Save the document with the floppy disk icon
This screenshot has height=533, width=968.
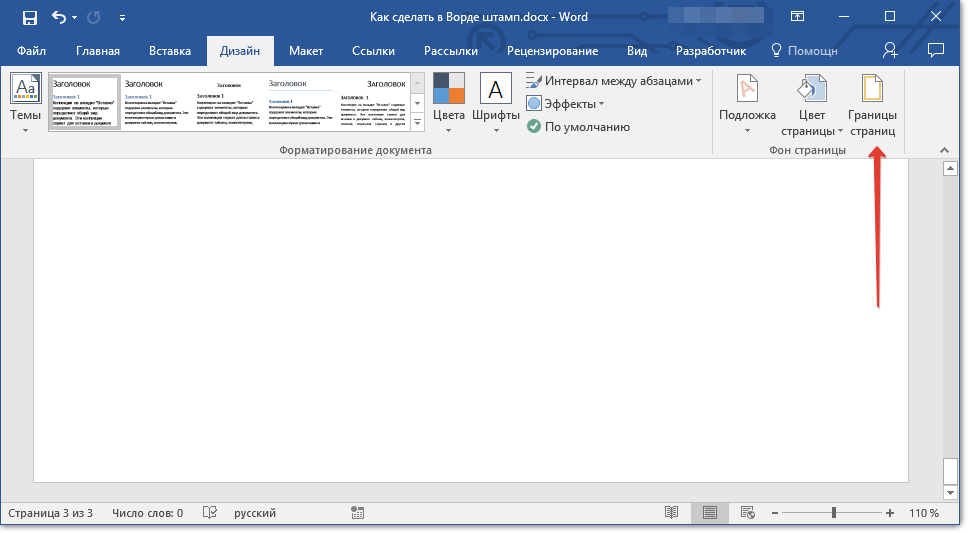[x=29, y=18]
